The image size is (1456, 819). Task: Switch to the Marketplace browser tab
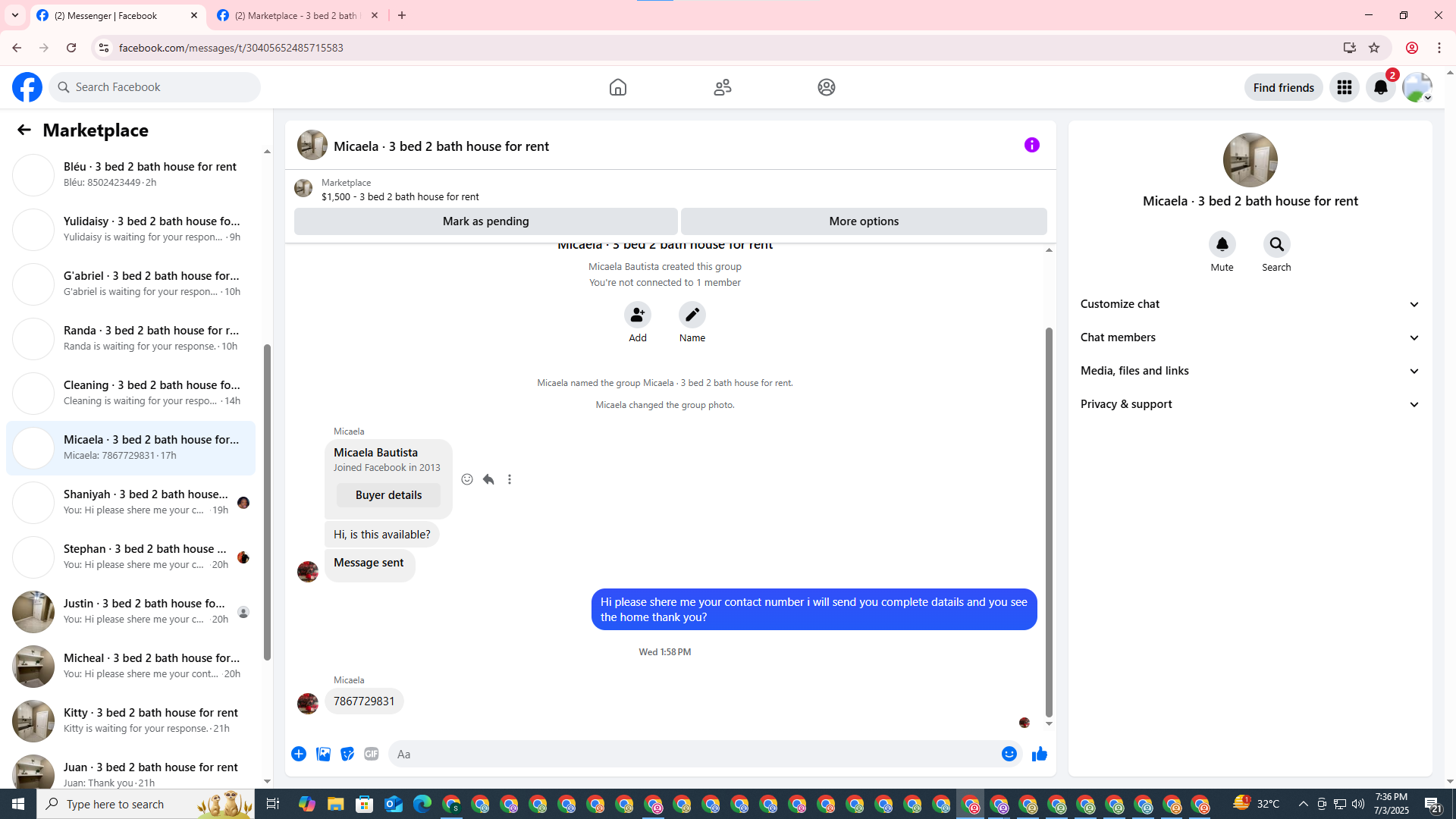[296, 15]
